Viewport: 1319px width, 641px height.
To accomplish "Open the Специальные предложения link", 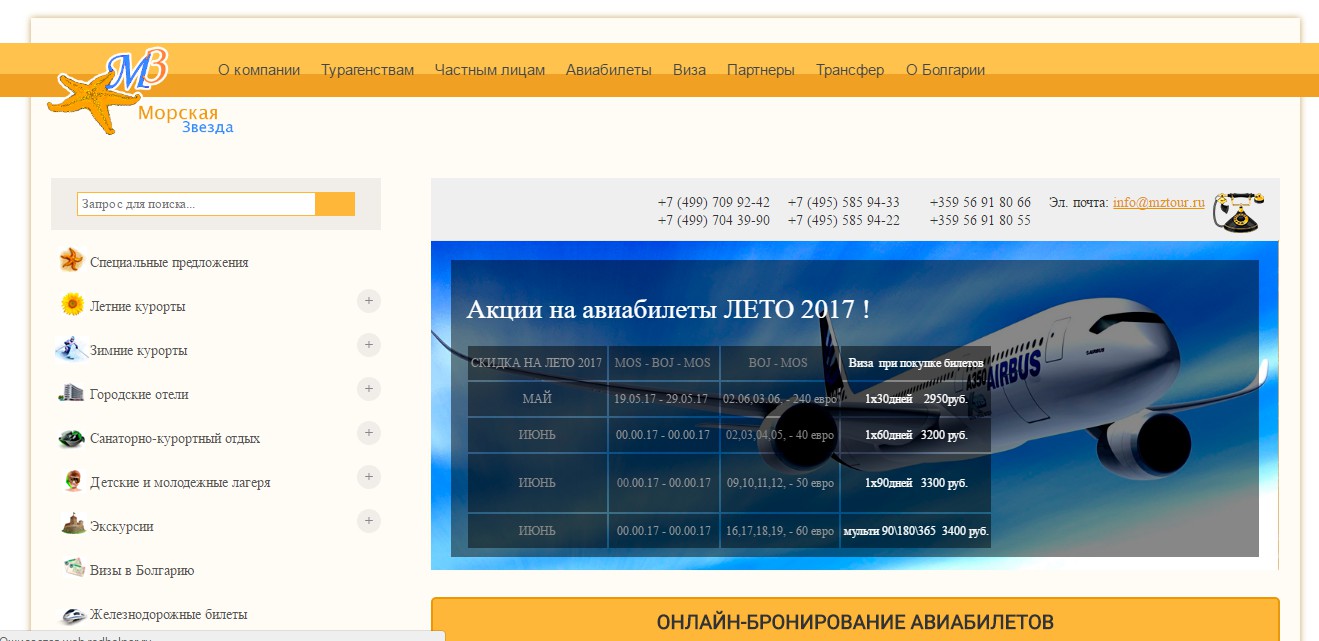I will [x=169, y=262].
